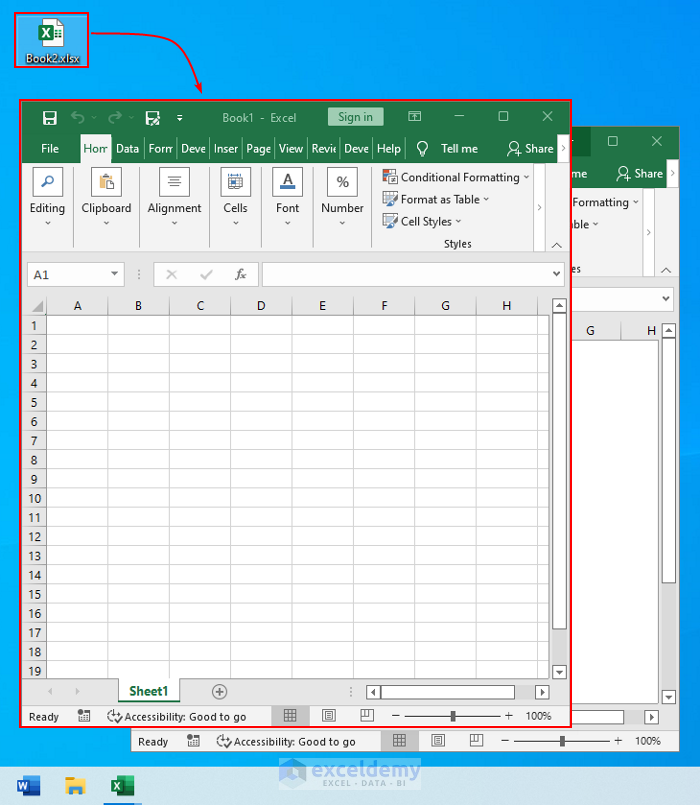Click the Undo arrow in Book1 window
Image resolution: width=700 pixels, height=805 pixels.
[78, 118]
